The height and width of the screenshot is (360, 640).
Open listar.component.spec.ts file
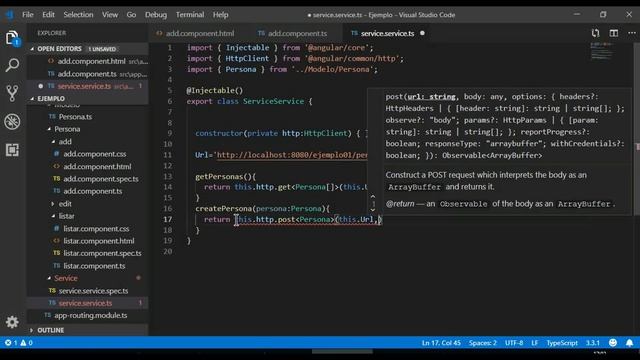102,253
